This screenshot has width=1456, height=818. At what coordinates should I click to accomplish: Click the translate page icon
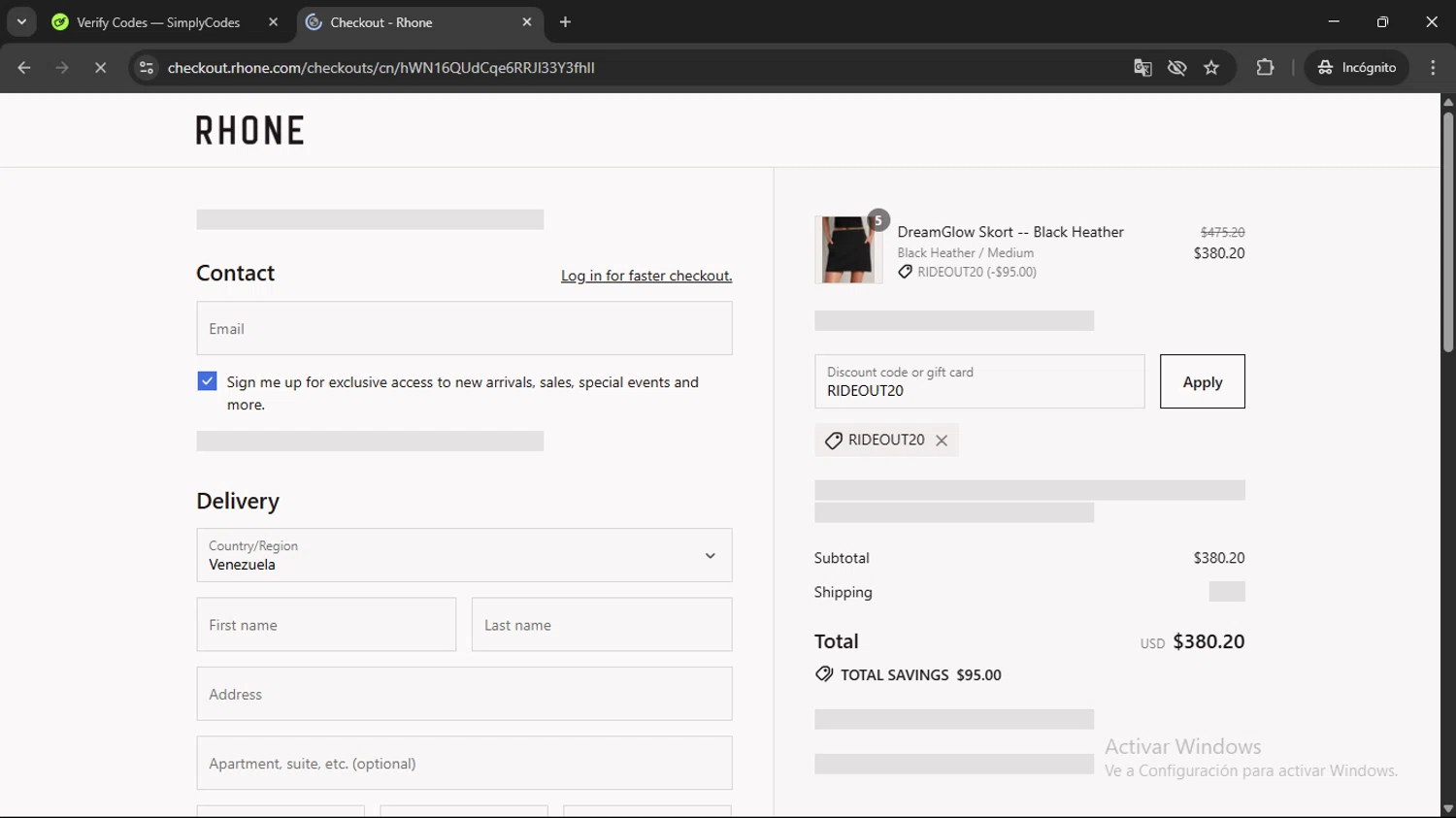pyautogui.click(x=1142, y=68)
